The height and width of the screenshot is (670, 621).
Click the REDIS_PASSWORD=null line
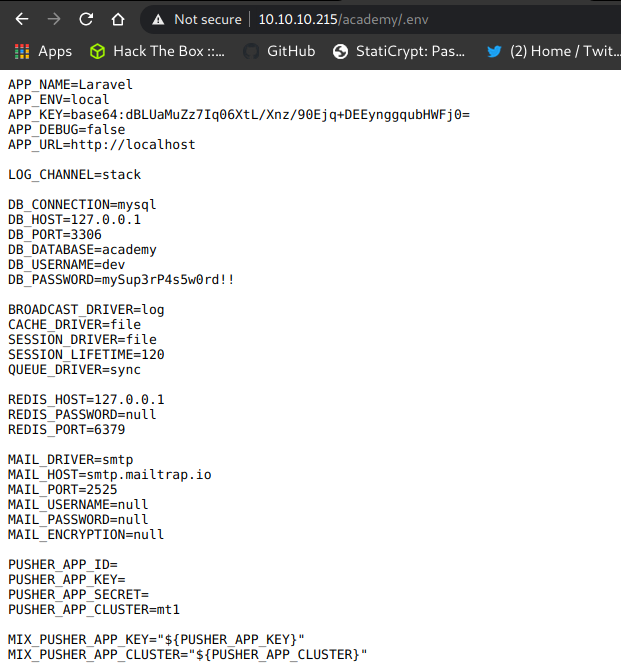82,414
